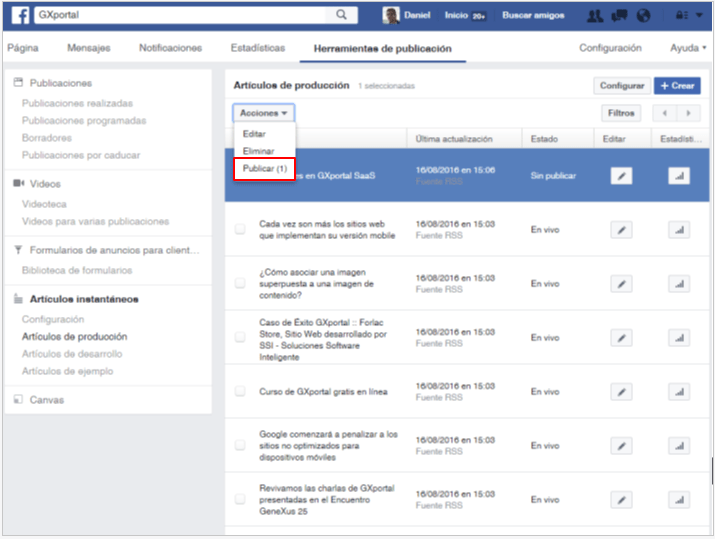Image resolution: width=715 pixels, height=539 pixels.
Task: Open the messages icon in top bar
Action: point(620,16)
